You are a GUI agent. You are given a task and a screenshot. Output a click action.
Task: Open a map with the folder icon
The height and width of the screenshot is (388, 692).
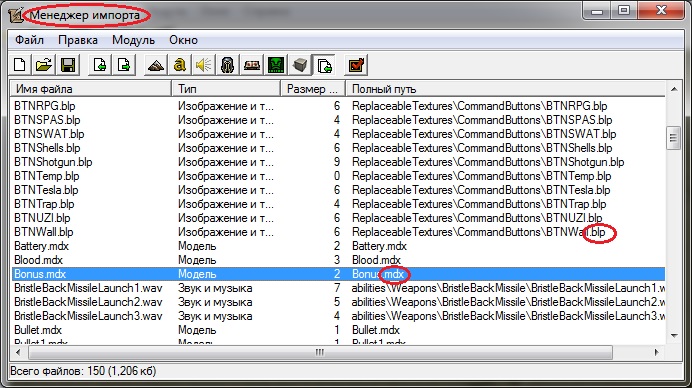(x=44, y=65)
